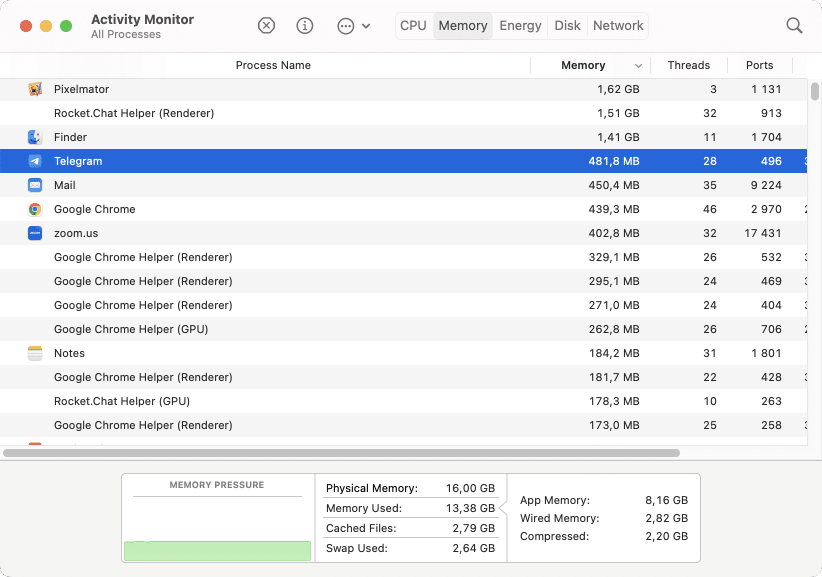The width and height of the screenshot is (822, 577).
Task: Click the Google Chrome app icon
Action: pyautogui.click(x=35, y=210)
